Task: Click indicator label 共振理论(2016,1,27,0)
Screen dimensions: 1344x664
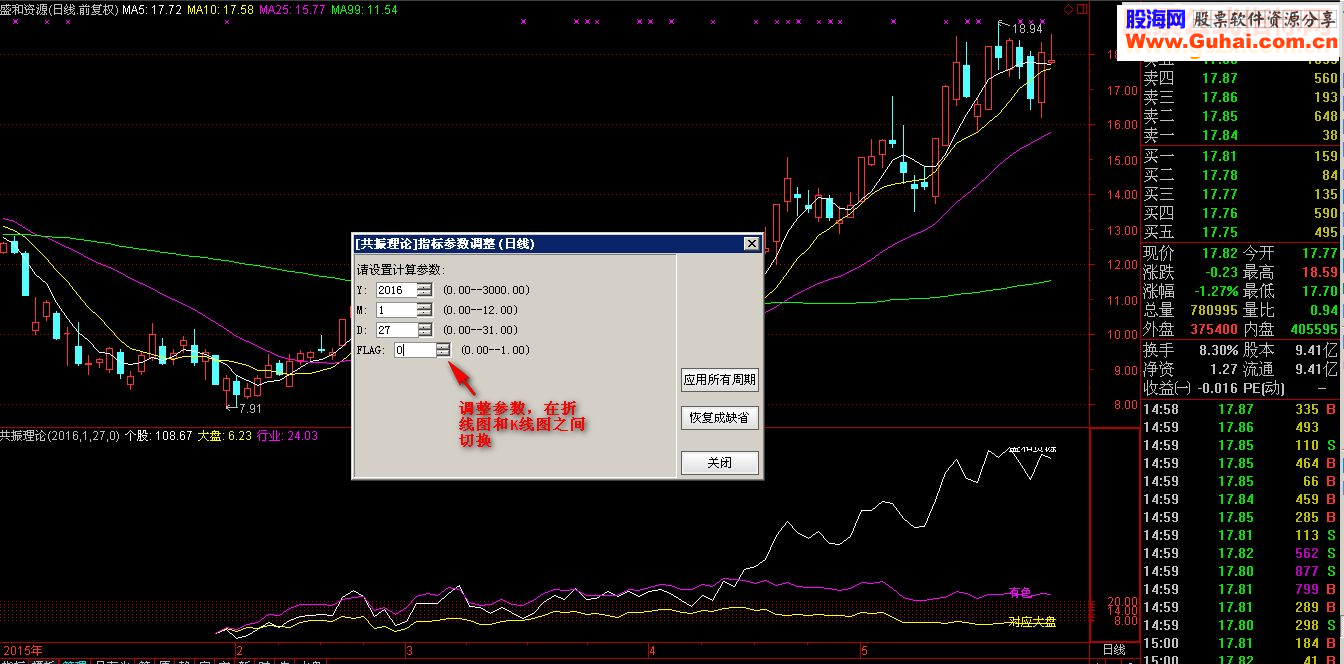Action: click(59, 436)
